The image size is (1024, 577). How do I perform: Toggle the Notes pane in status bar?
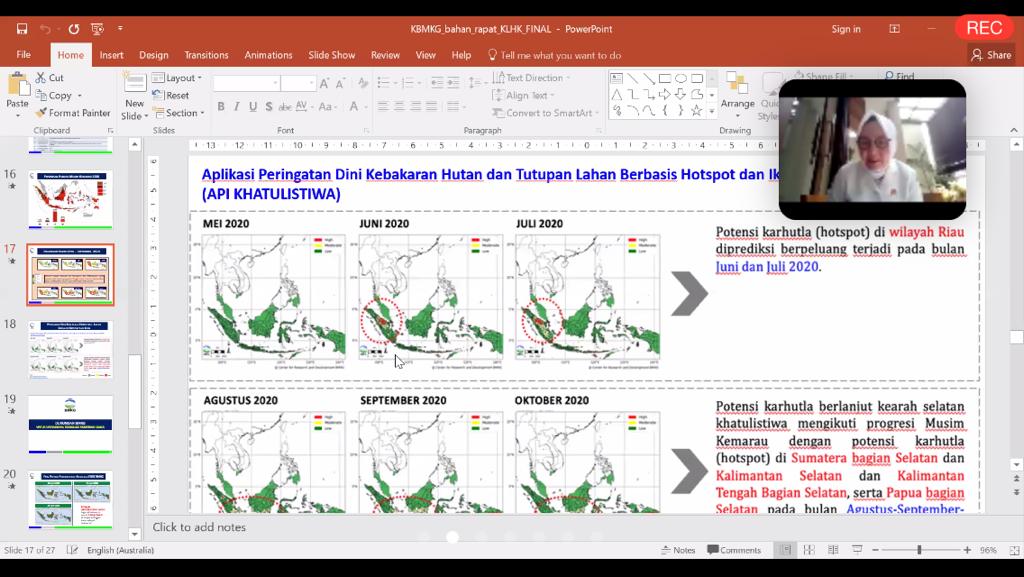[x=678, y=550]
